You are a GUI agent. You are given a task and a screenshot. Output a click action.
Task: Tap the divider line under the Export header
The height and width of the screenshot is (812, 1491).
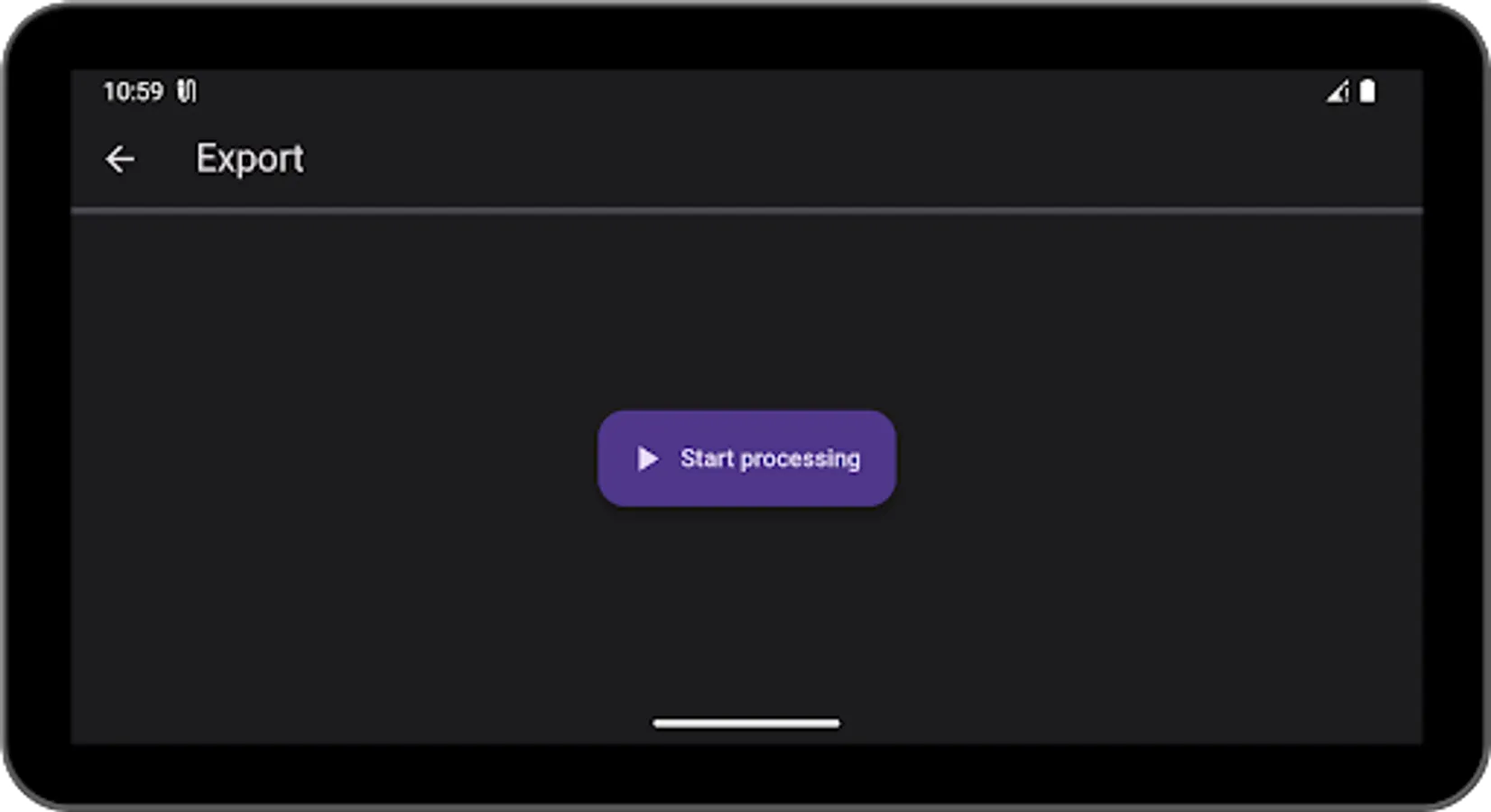(x=746, y=211)
